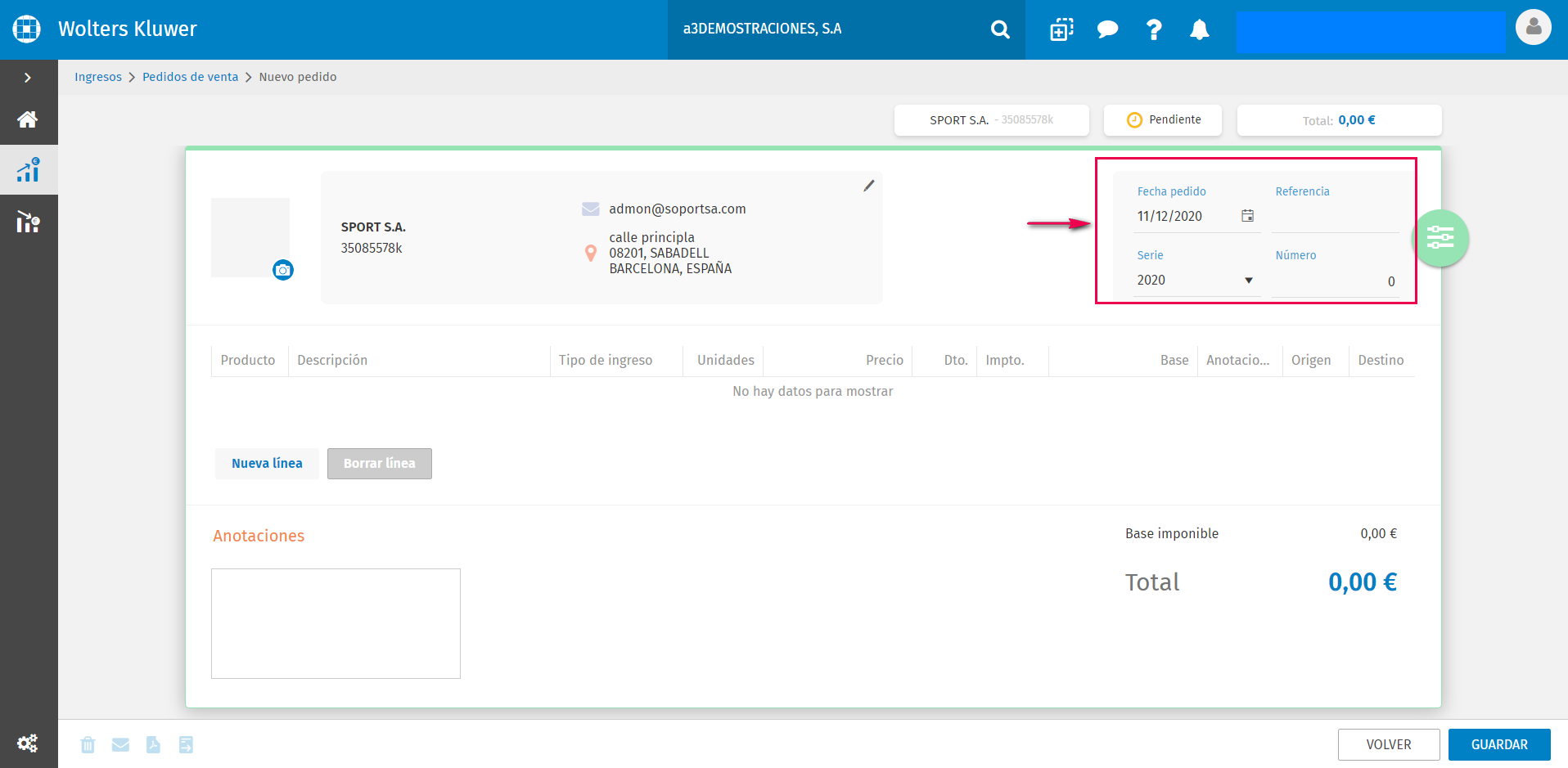Open the calendar picker for Fecha pedido
Image resolution: width=1568 pixels, height=768 pixels.
coord(1247,216)
